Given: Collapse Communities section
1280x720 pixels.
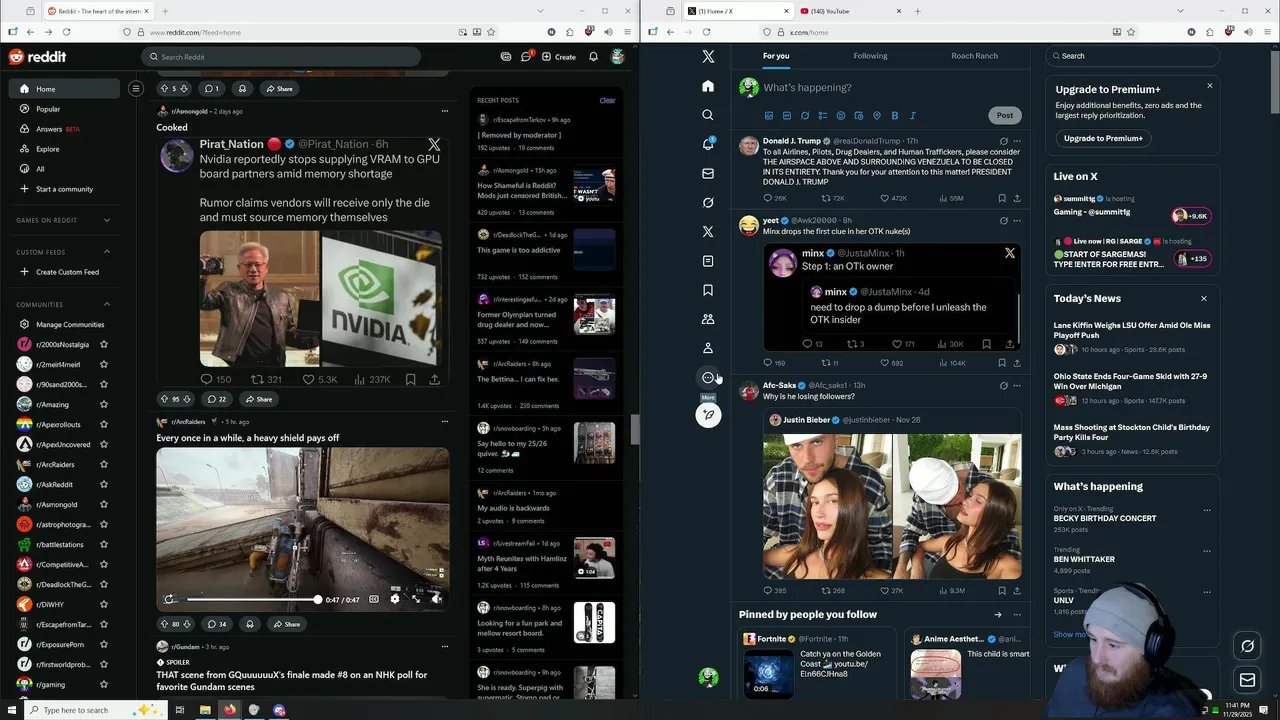Looking at the screenshot, I should point(107,304).
